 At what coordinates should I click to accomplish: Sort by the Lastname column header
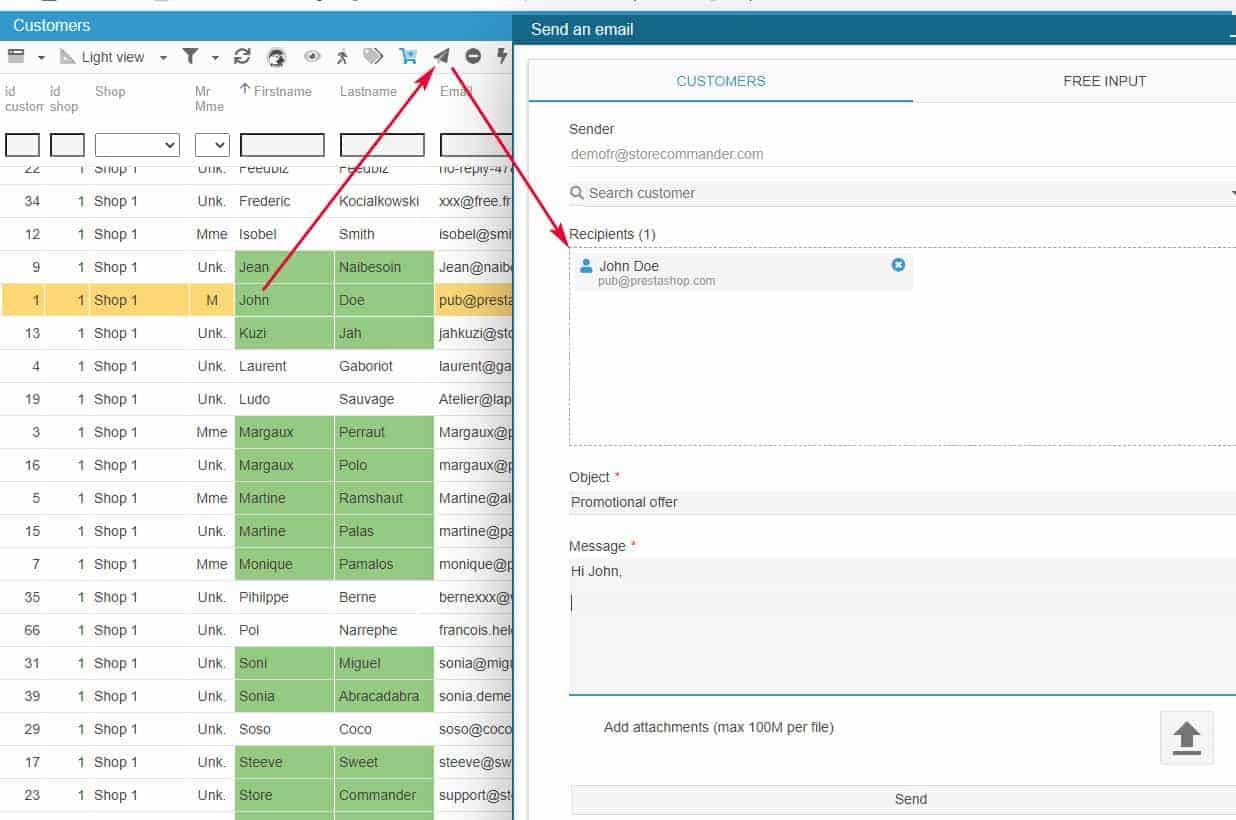tap(367, 91)
